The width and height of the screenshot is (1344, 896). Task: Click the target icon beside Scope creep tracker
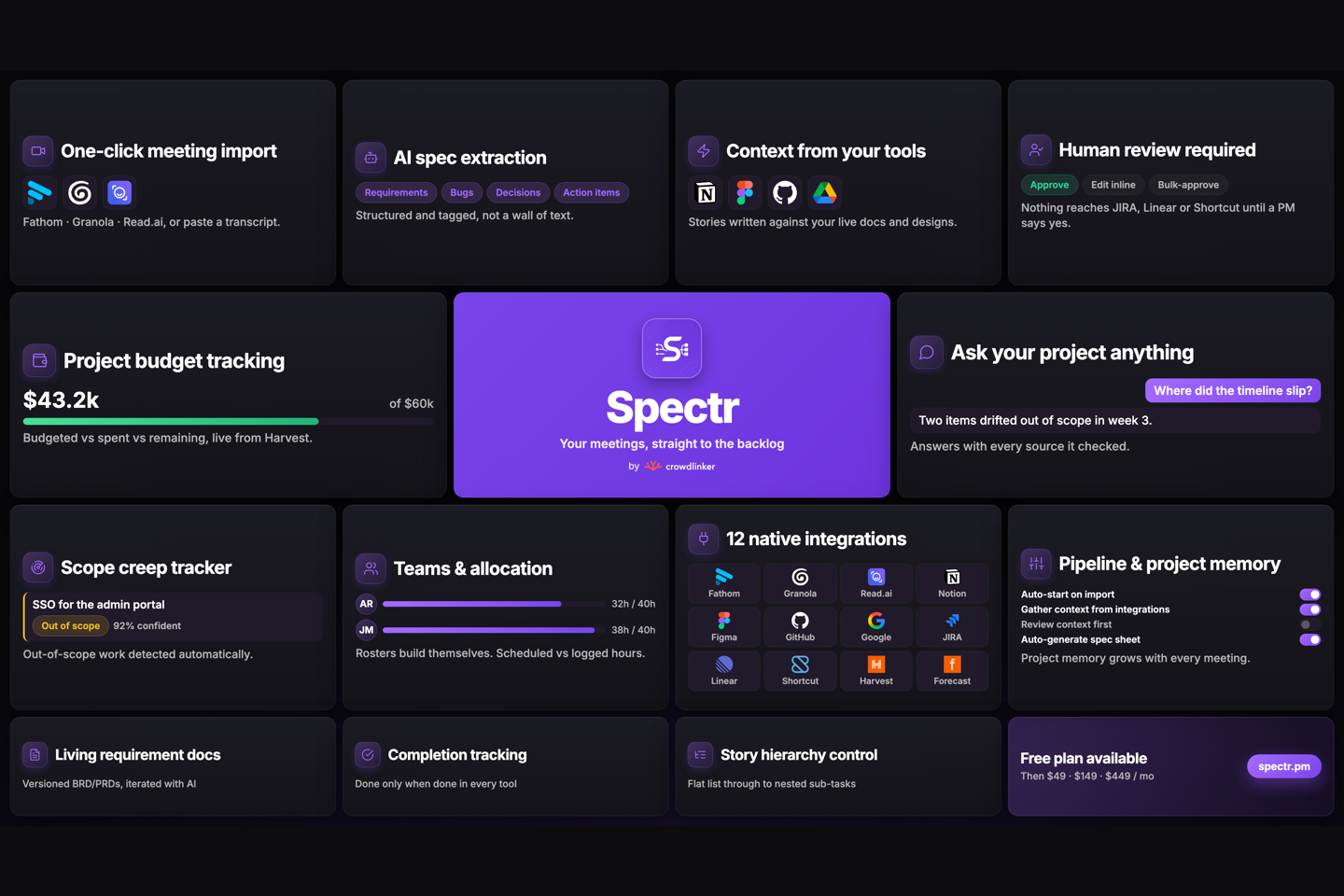pyautogui.click(x=38, y=567)
